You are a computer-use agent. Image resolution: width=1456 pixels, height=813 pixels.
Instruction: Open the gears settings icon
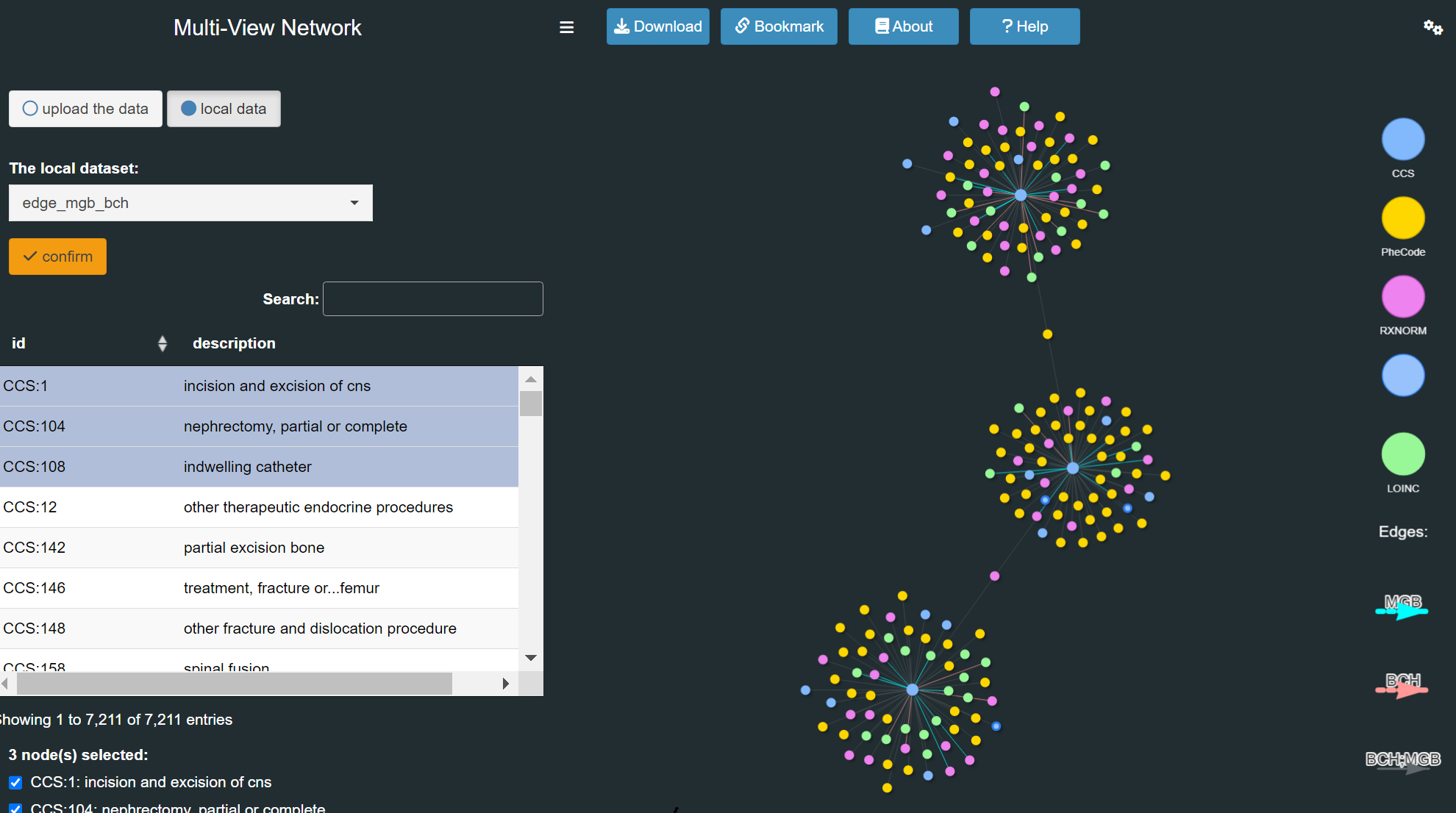point(1432,27)
